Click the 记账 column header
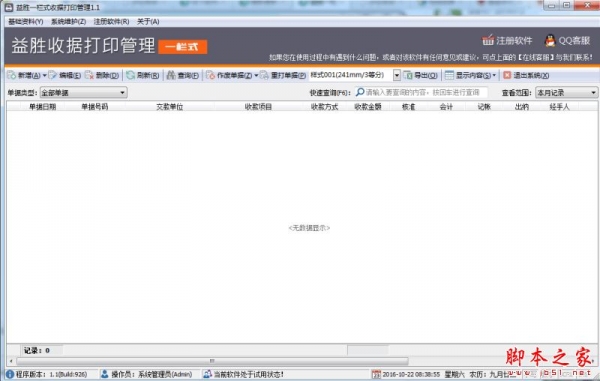The width and height of the screenshot is (600, 381). click(x=484, y=107)
